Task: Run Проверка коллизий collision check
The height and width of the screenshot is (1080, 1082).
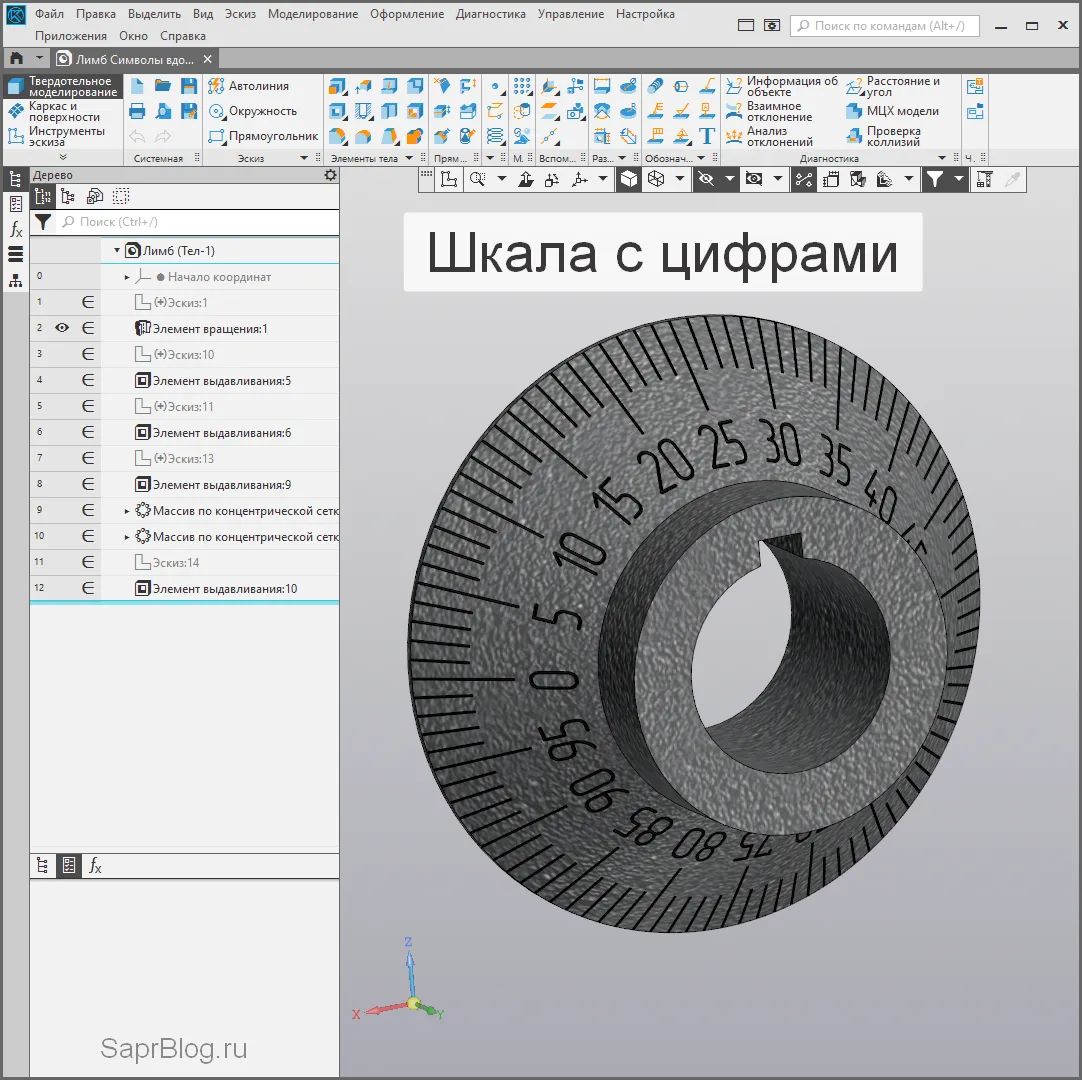Action: [892, 136]
